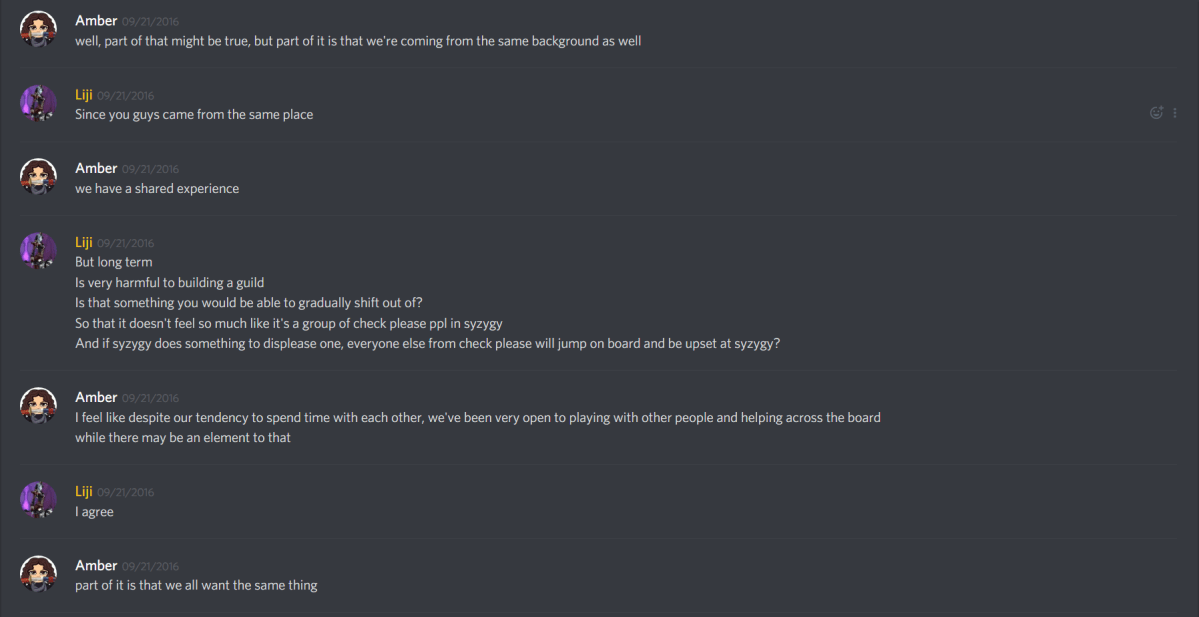This screenshot has width=1199, height=617.
Task: Click Liji's avatar beside 'But long term' message
Action: [38, 251]
